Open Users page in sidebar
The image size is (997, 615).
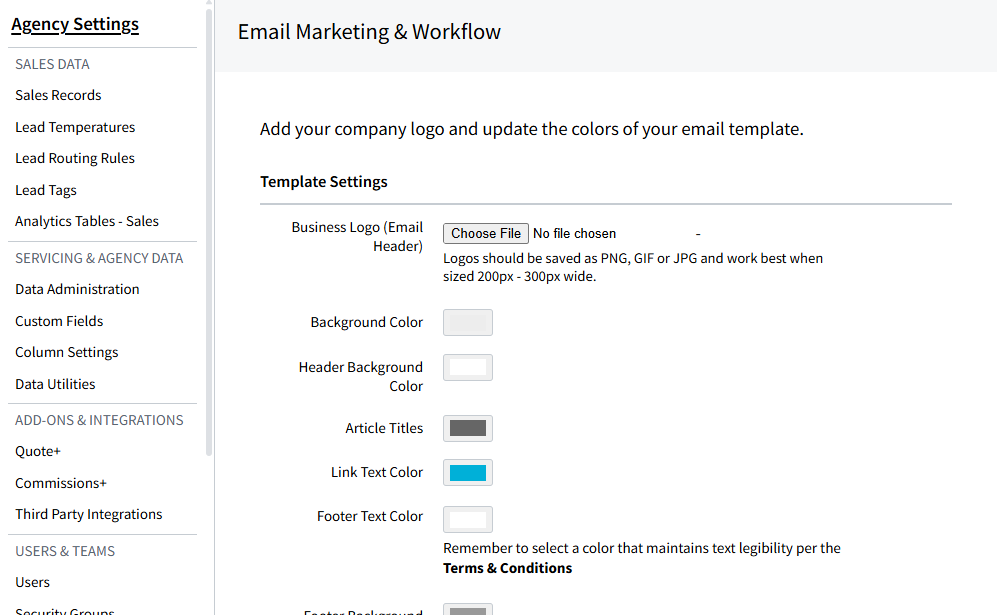32,583
